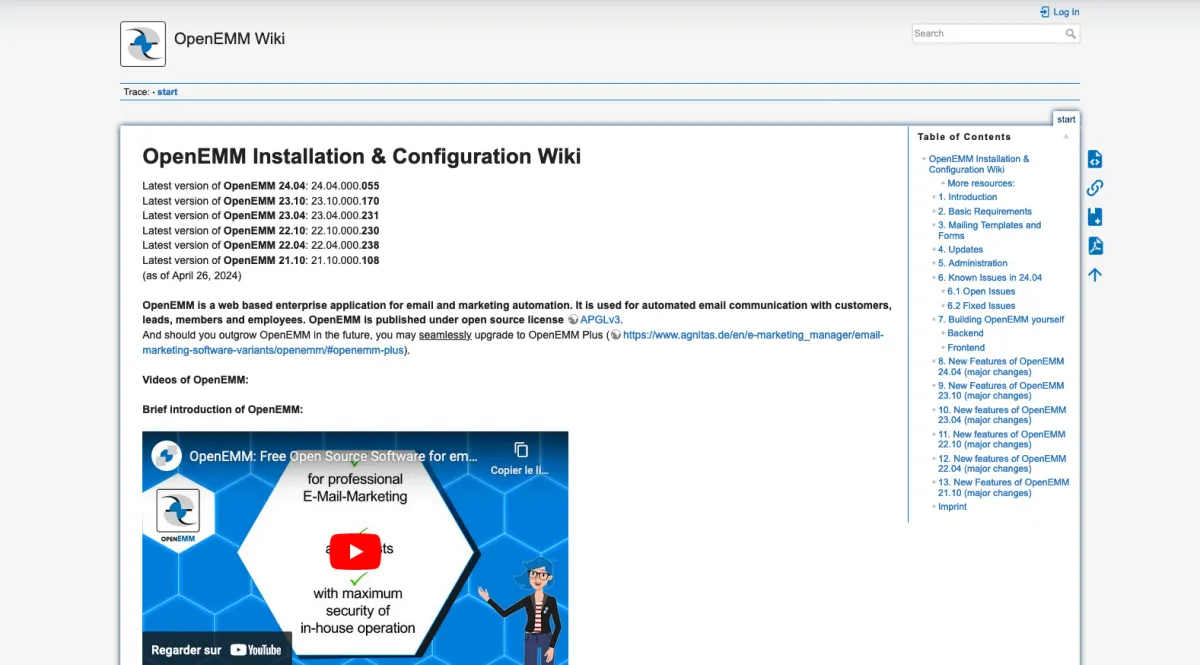Click the 'OpenEMM Wiki' site title

click(x=229, y=39)
